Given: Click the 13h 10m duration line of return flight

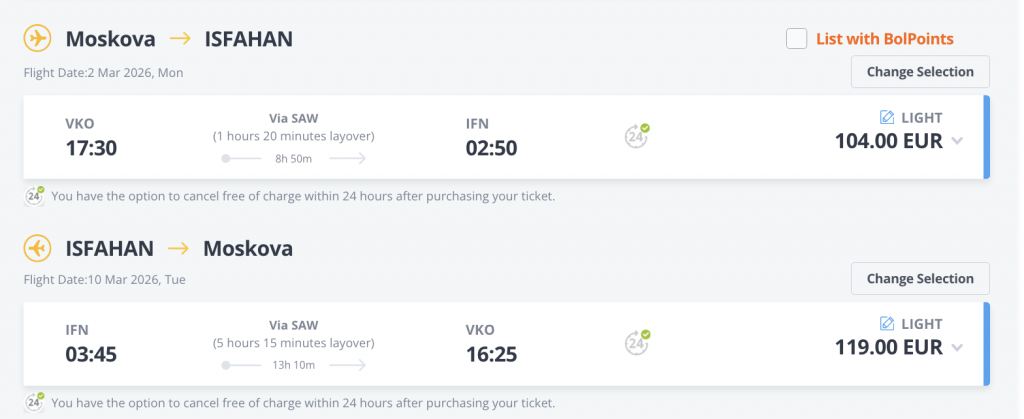Looking at the screenshot, I should (x=294, y=365).
